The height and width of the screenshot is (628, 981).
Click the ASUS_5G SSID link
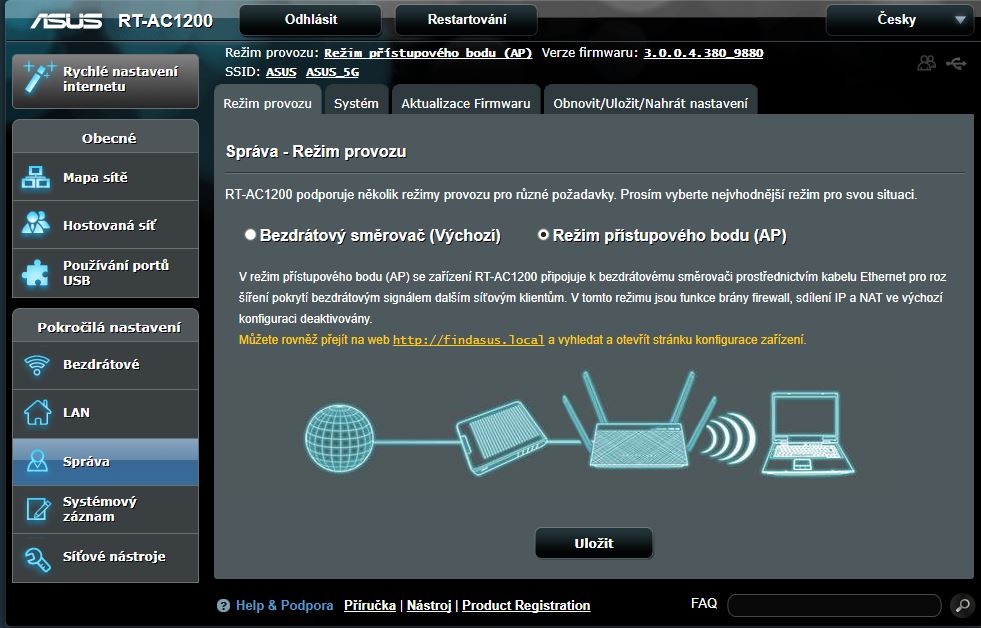(x=332, y=72)
